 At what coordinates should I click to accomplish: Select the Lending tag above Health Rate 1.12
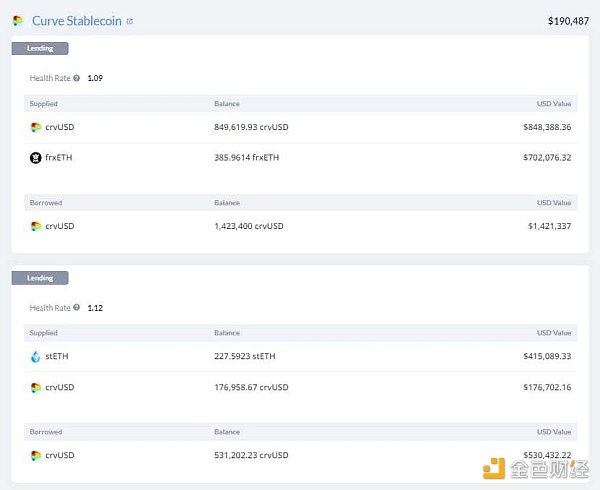(x=40, y=278)
